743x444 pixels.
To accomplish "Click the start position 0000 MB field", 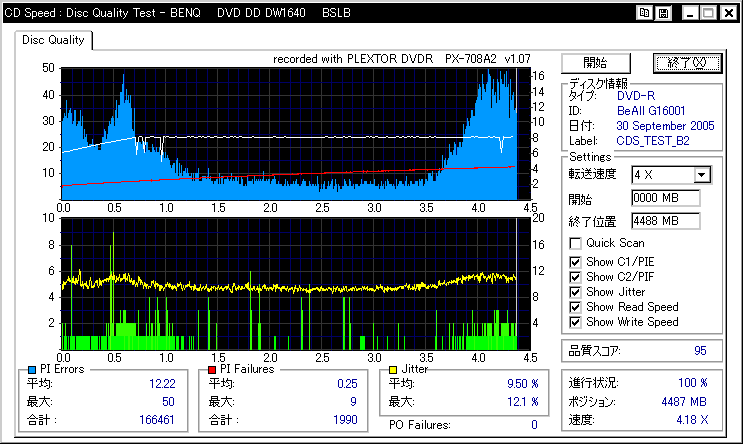I will coord(665,198).
